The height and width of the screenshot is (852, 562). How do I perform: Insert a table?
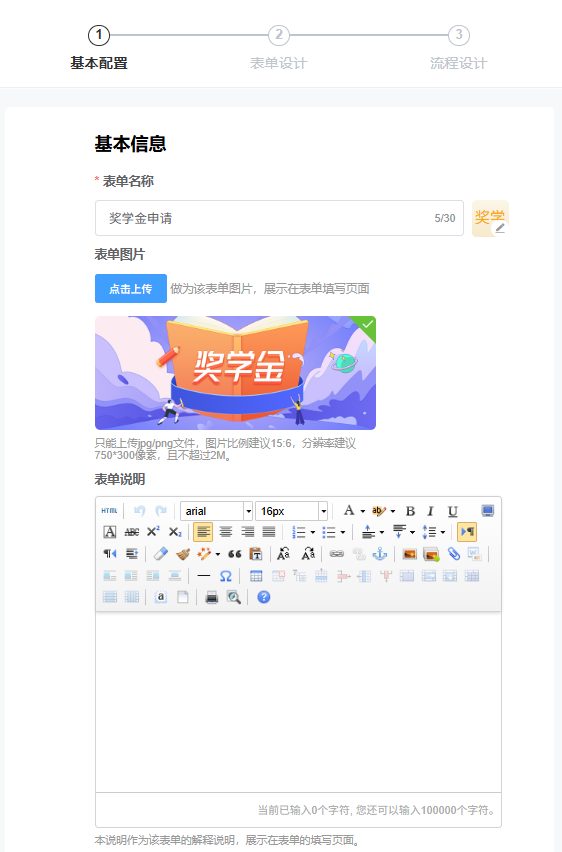coord(256,575)
